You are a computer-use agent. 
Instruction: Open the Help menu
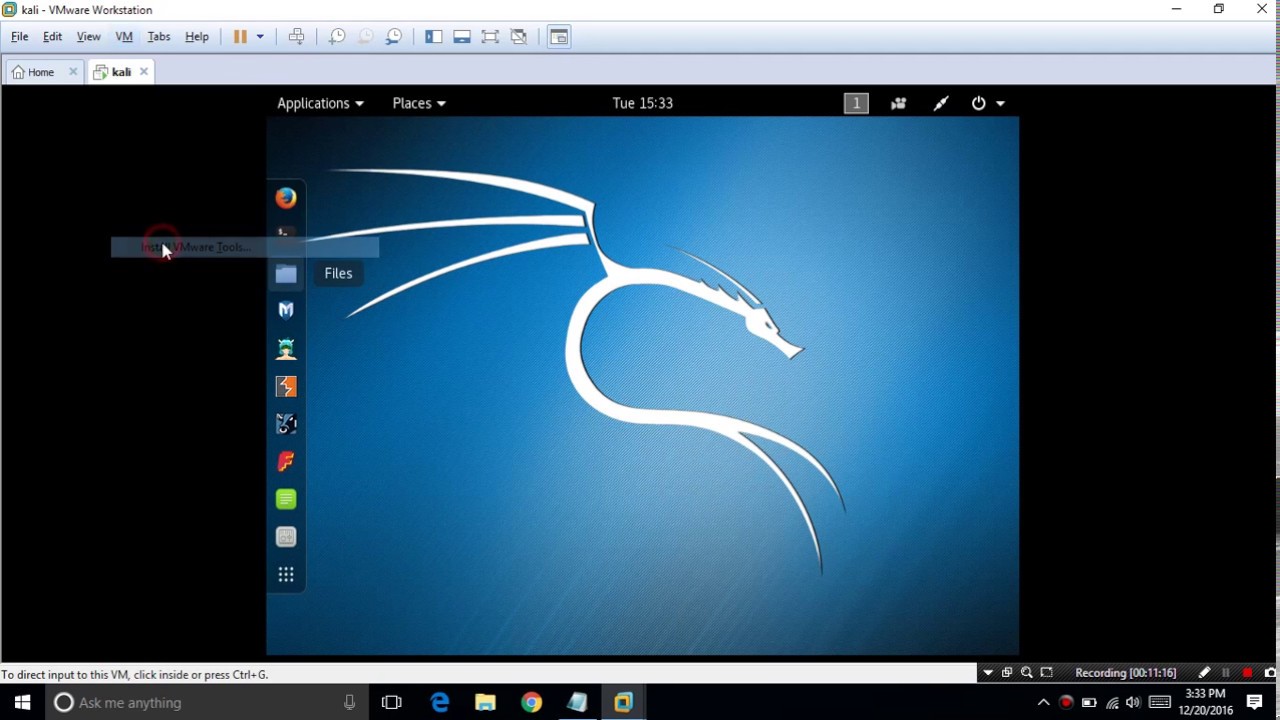pos(197,37)
